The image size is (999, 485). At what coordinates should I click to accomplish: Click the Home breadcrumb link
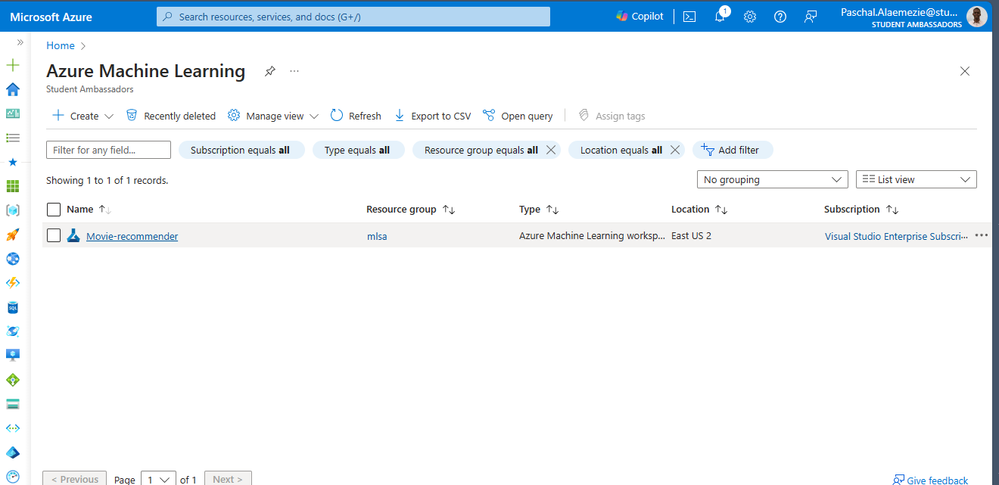61,46
